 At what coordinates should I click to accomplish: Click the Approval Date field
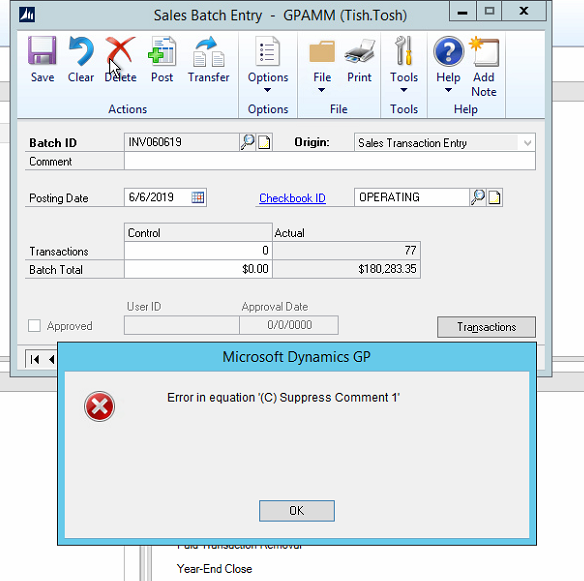pos(289,325)
